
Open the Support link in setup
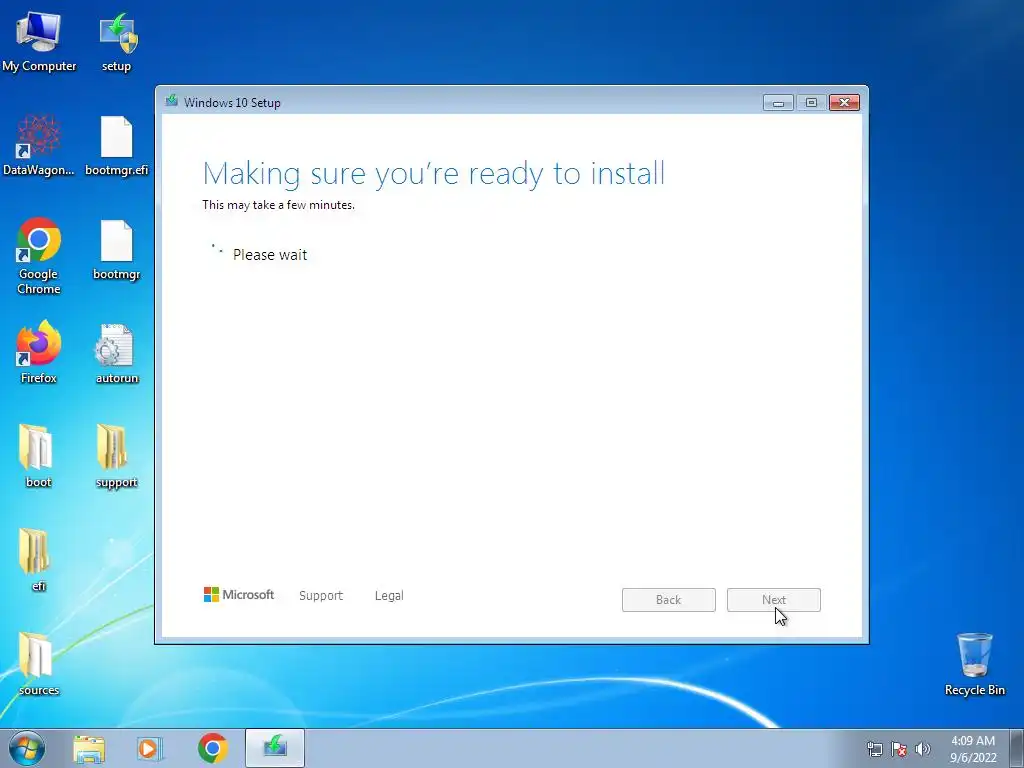click(321, 596)
